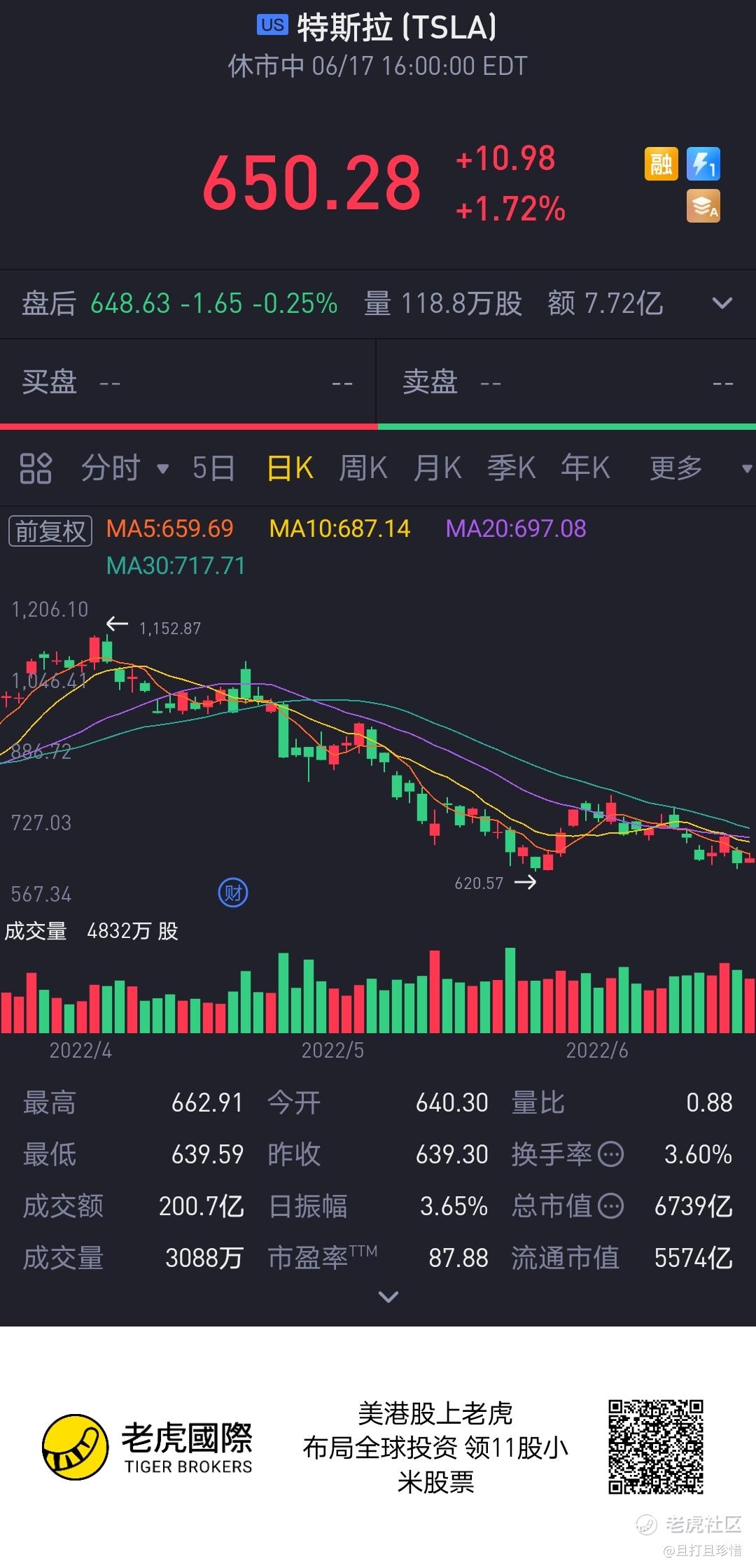This screenshot has width=756, height=1568.
Task: Tap the 日振幅 3.65% value
Action: pos(454,1206)
